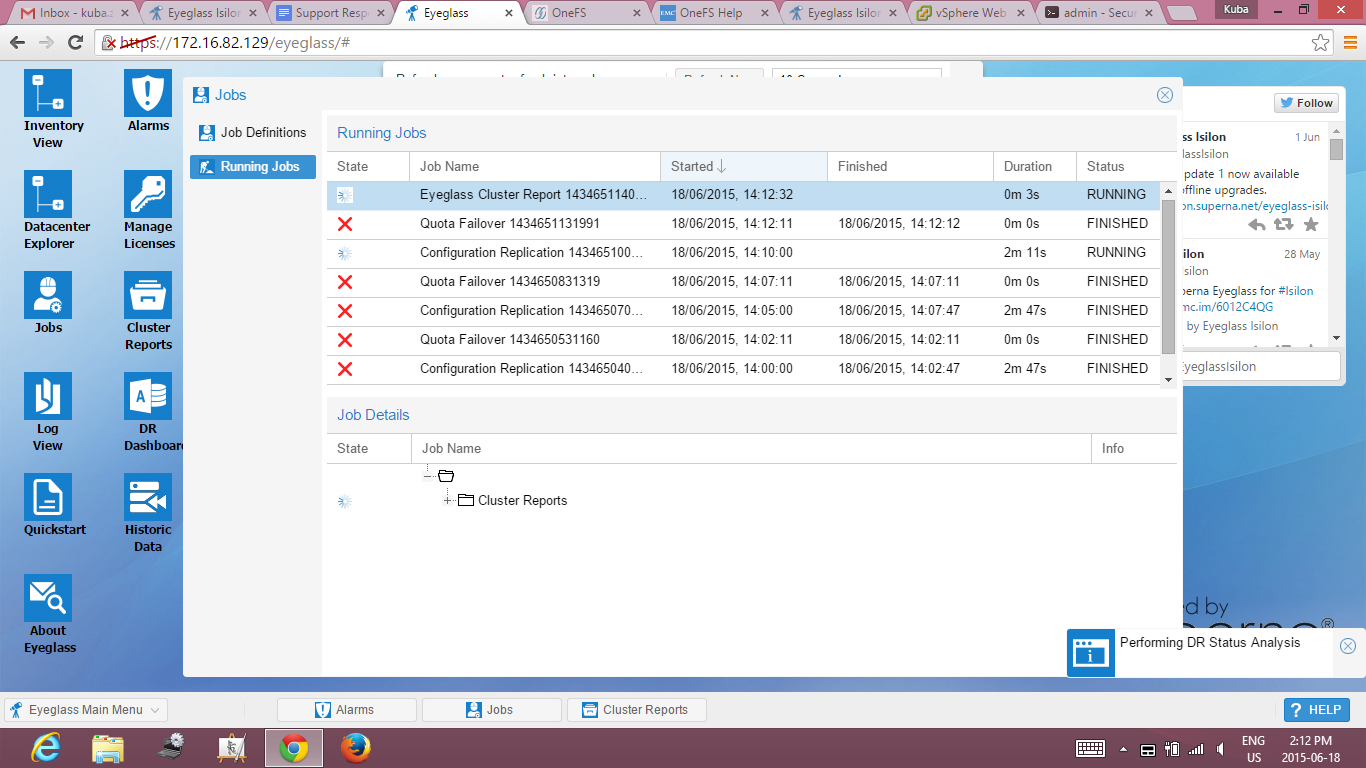This screenshot has width=1366, height=768.
Task: Click the Cluster Reports taskbar button
Action: click(636, 710)
